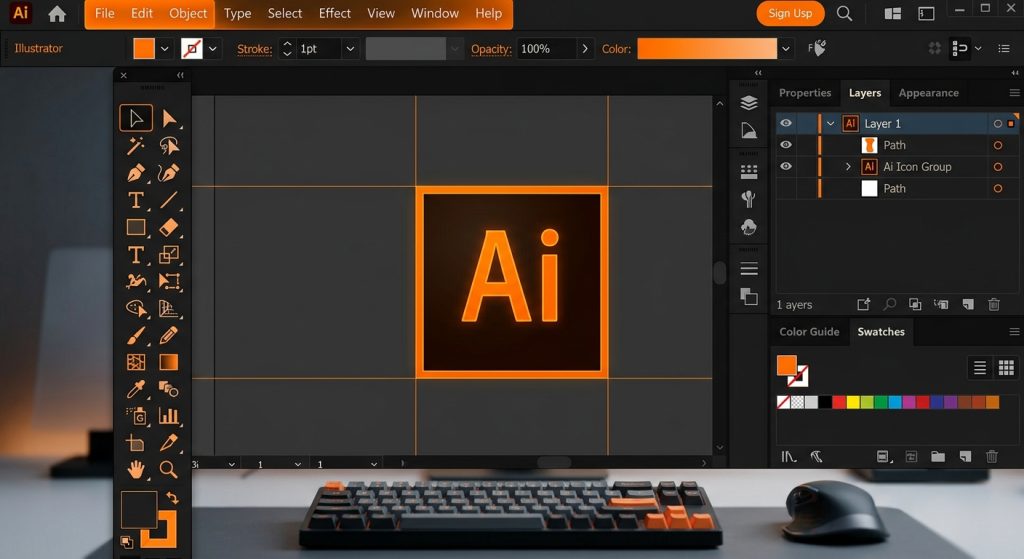Viewport: 1024px width, 559px height.
Task: Select the Pencil tool
Action: point(169,336)
